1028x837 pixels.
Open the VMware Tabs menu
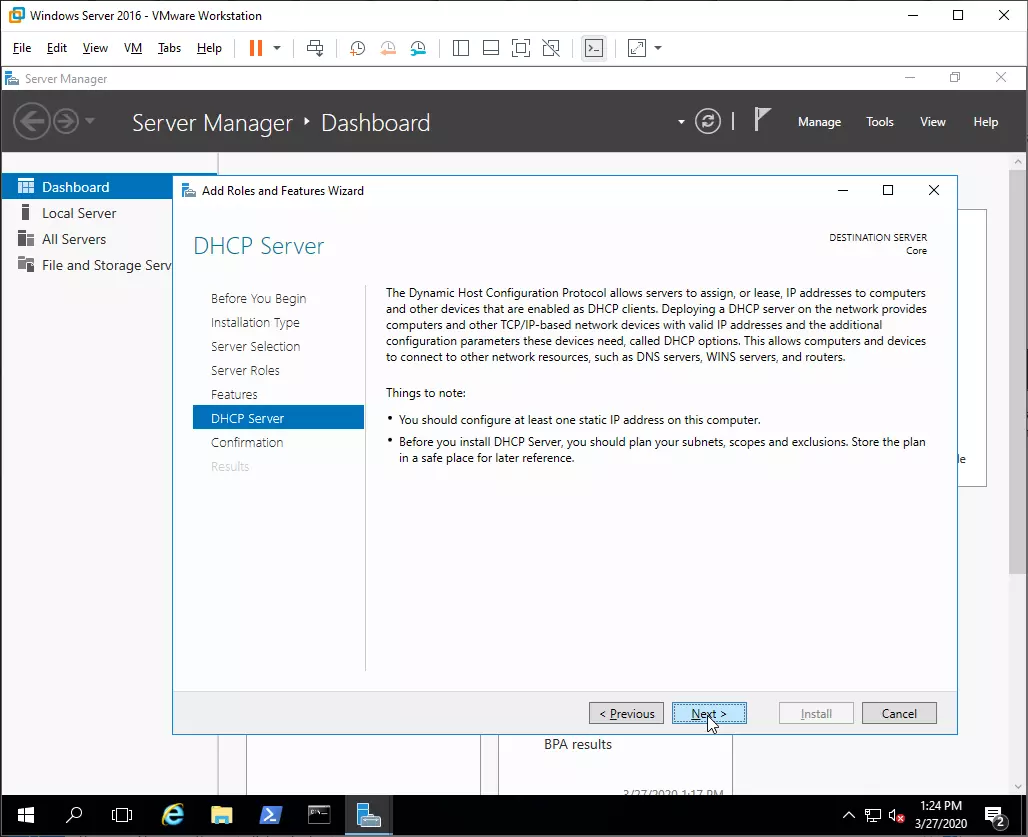point(169,48)
